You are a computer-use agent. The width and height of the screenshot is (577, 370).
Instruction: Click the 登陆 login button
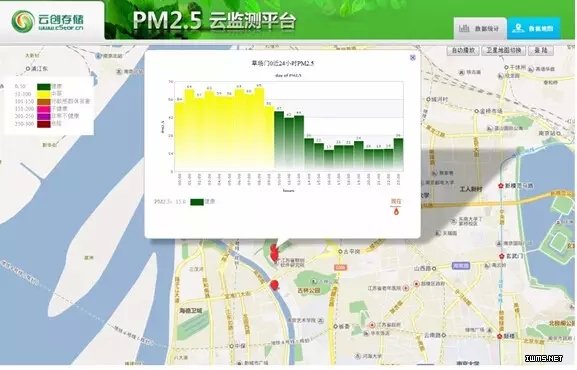(x=541, y=50)
